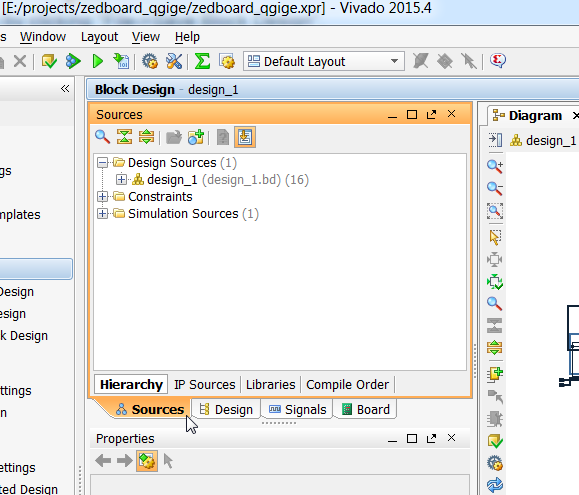Click Zoom Out on the Diagram toolbar

[495, 188]
